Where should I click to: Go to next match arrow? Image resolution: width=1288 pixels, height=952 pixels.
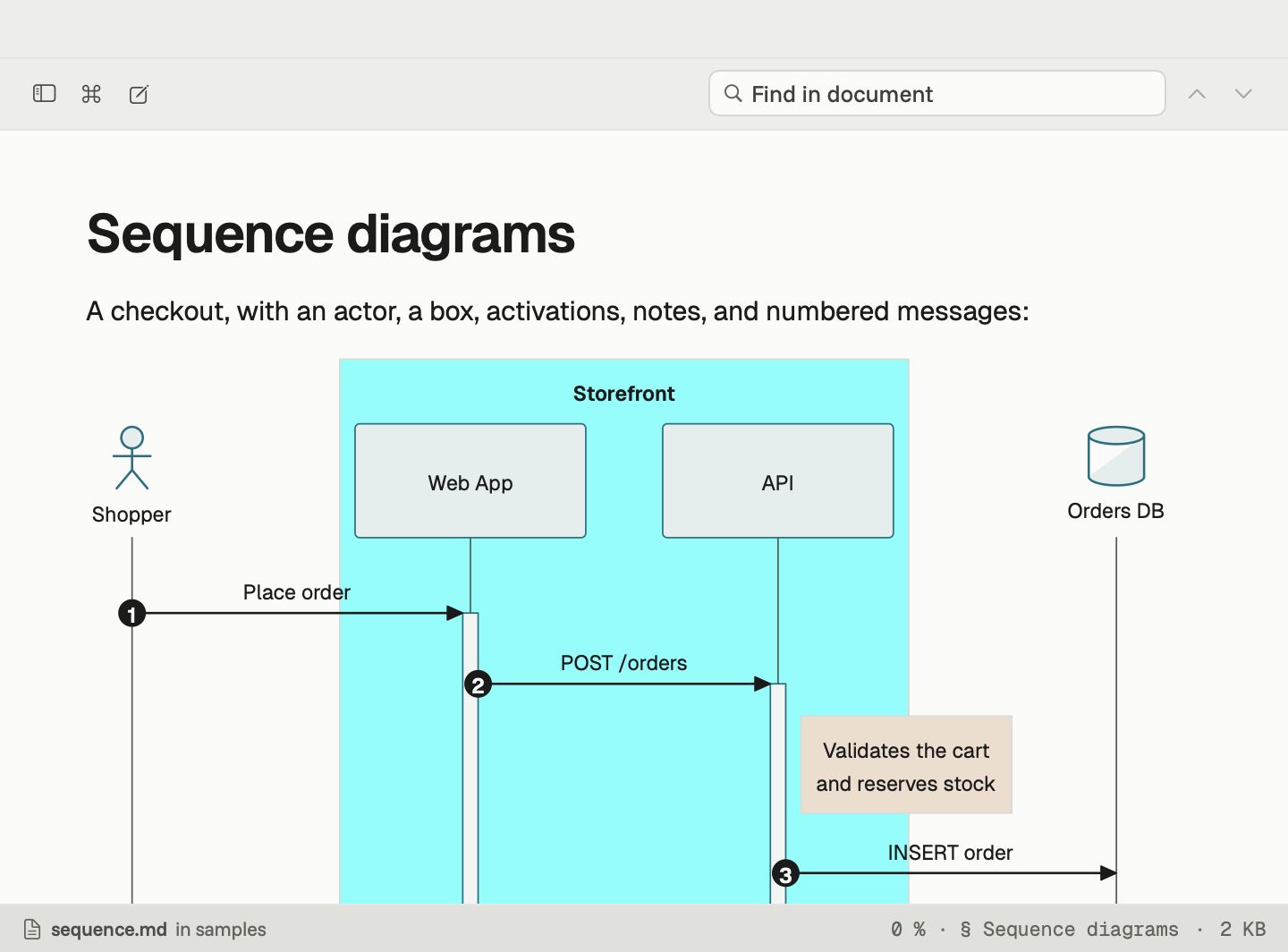1243,94
